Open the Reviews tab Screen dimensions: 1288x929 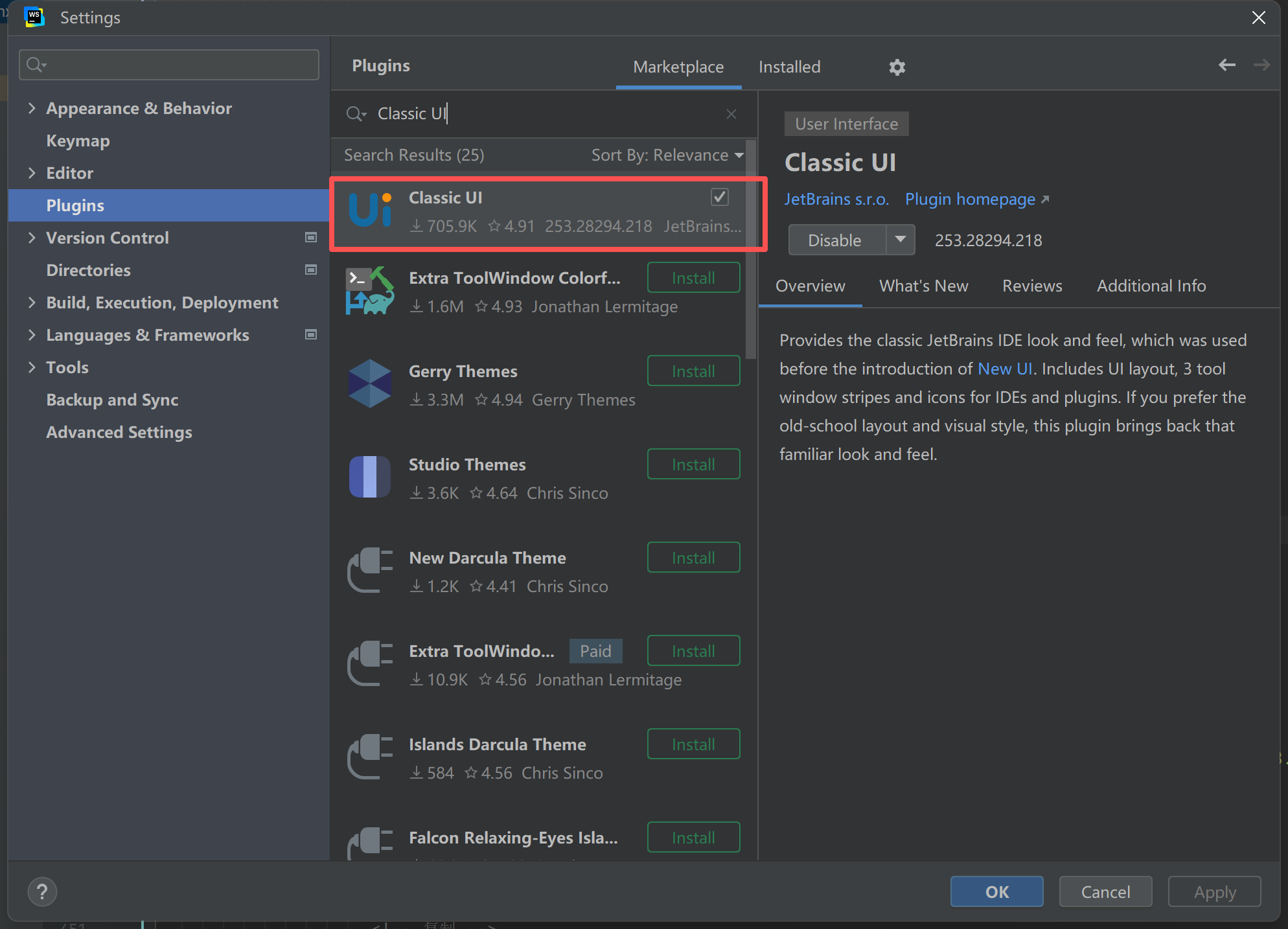1031,286
